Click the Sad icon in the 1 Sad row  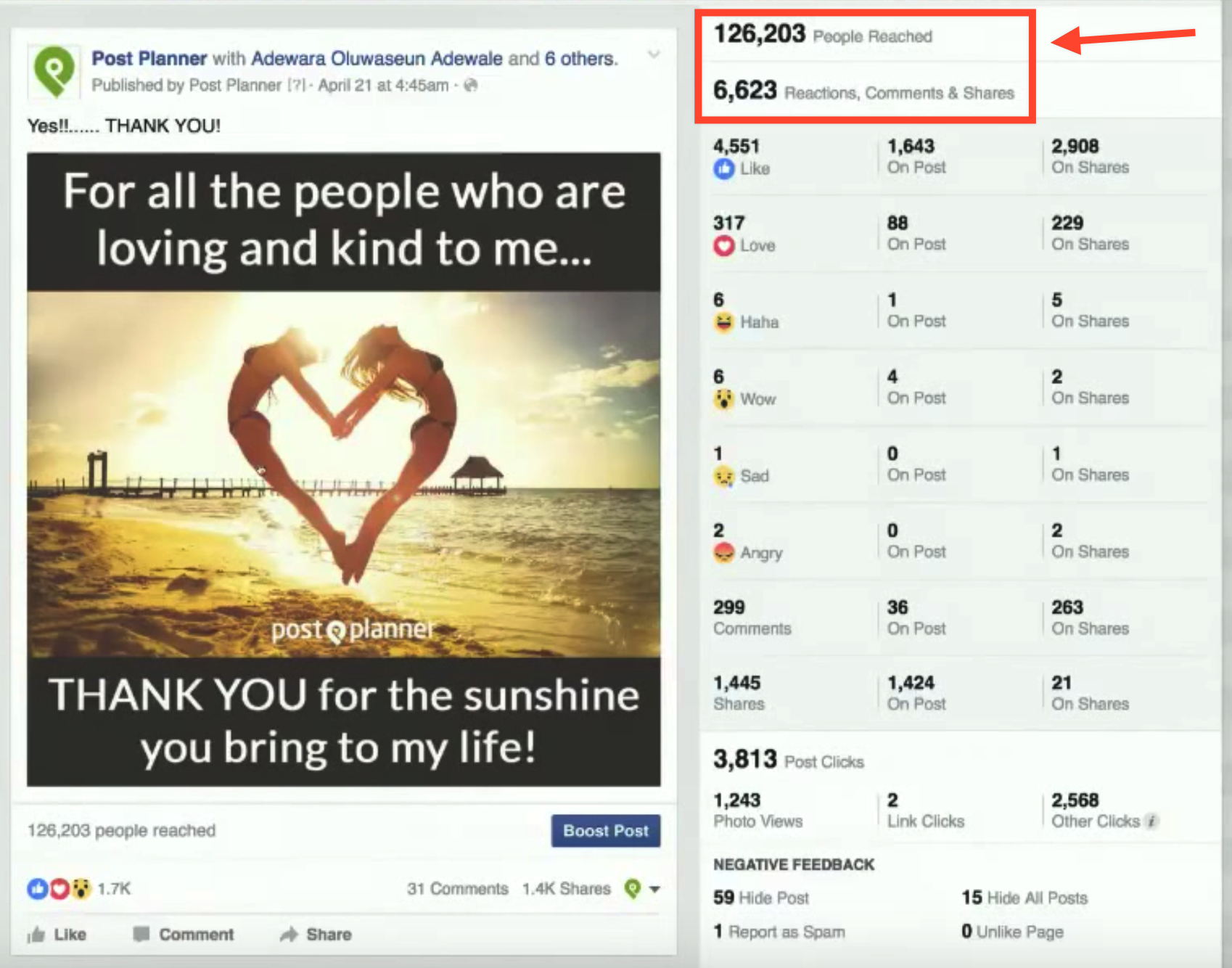(x=724, y=476)
